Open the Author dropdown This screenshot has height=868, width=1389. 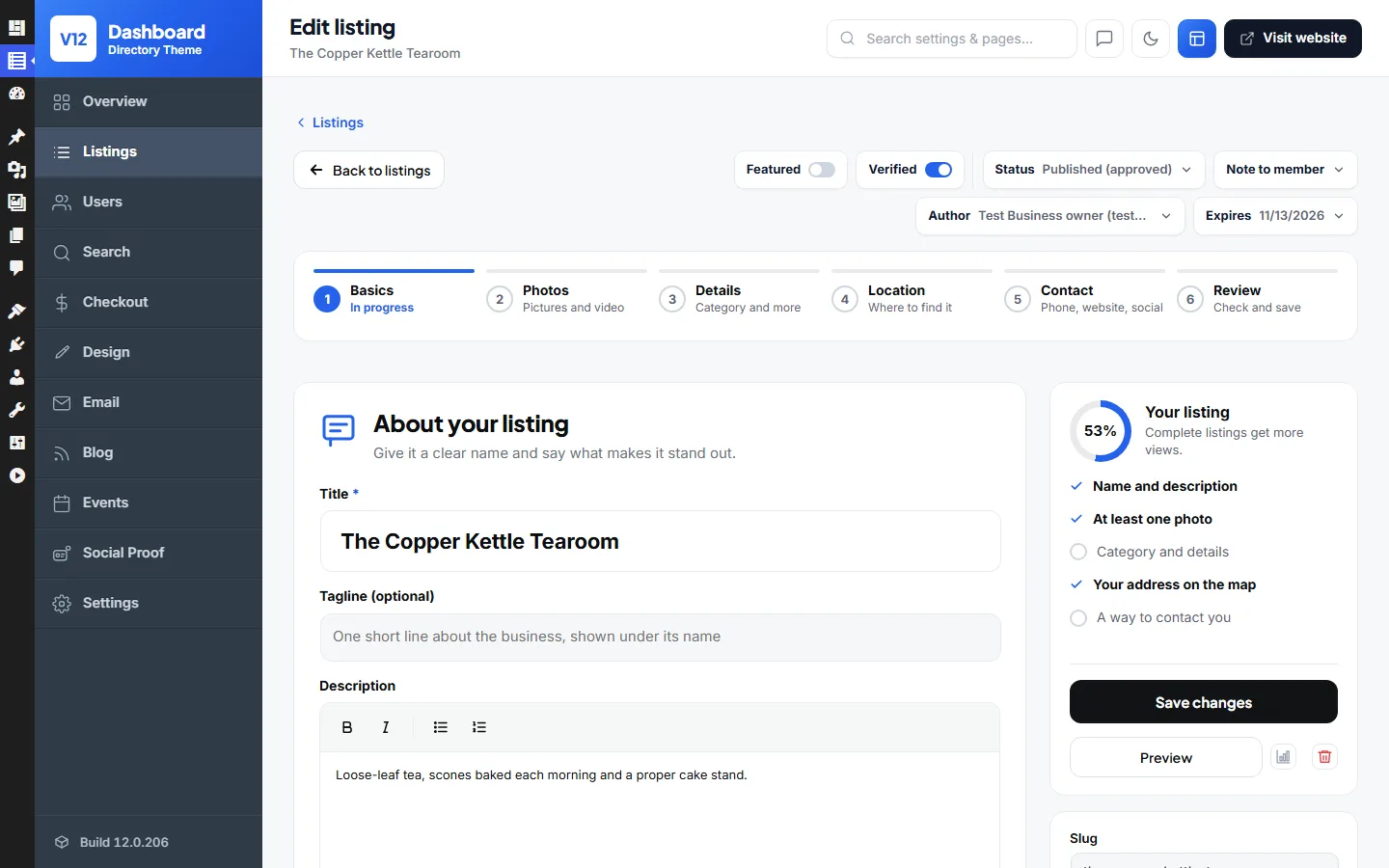tap(1049, 216)
